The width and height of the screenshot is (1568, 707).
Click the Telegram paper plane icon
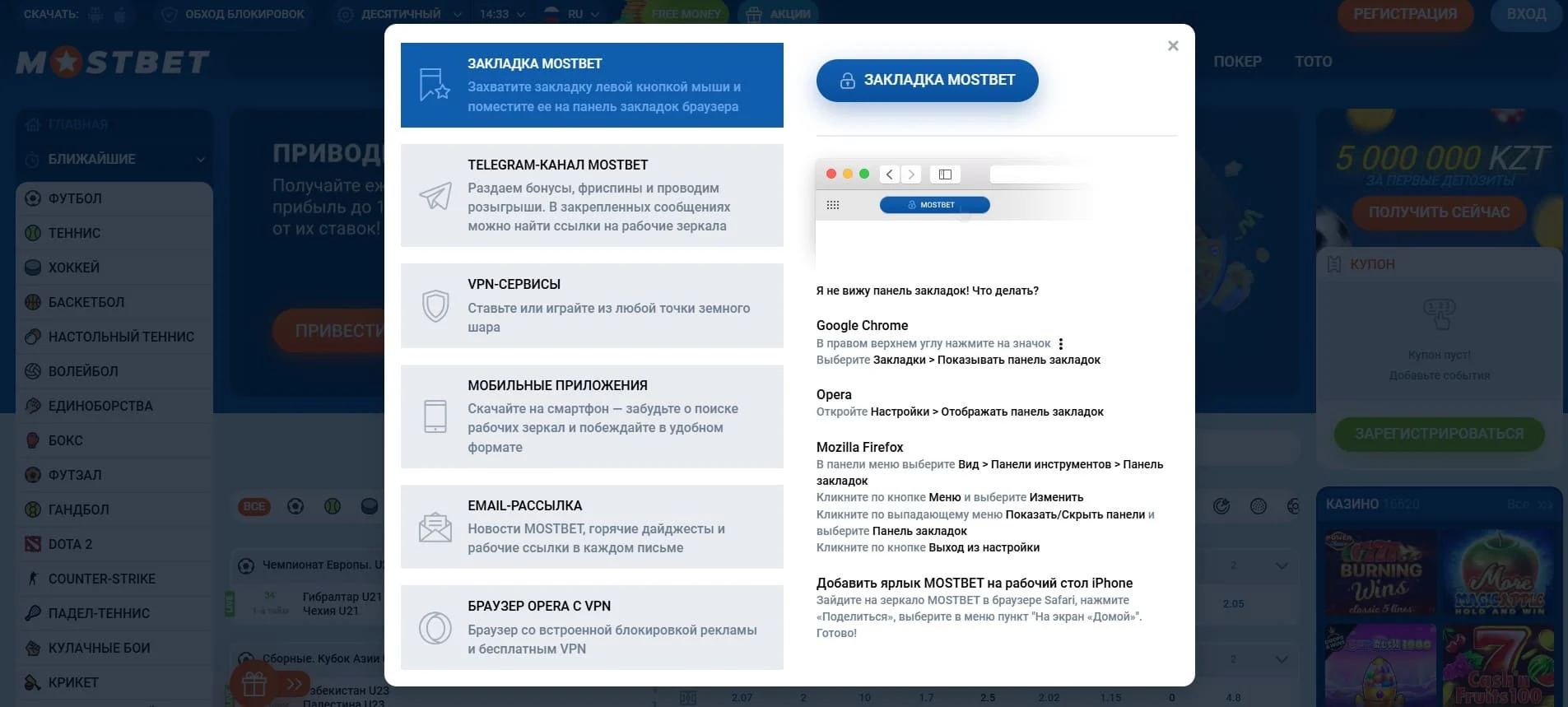click(435, 196)
